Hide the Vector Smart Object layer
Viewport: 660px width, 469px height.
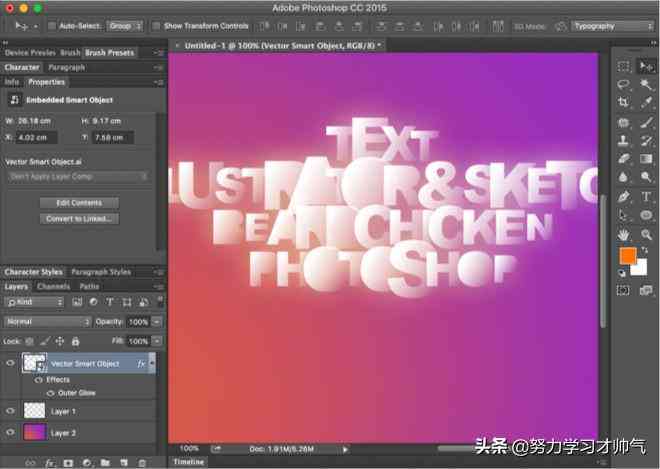pyautogui.click(x=11, y=363)
